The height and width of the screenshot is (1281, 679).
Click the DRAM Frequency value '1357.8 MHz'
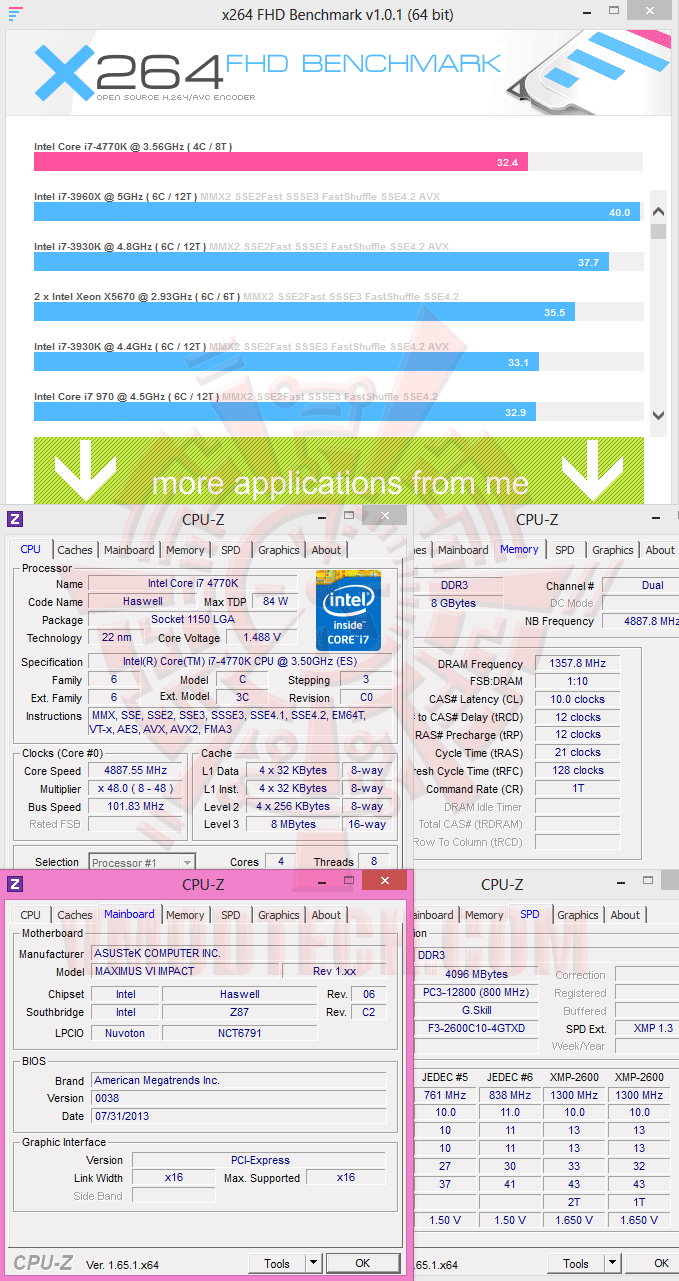point(577,664)
